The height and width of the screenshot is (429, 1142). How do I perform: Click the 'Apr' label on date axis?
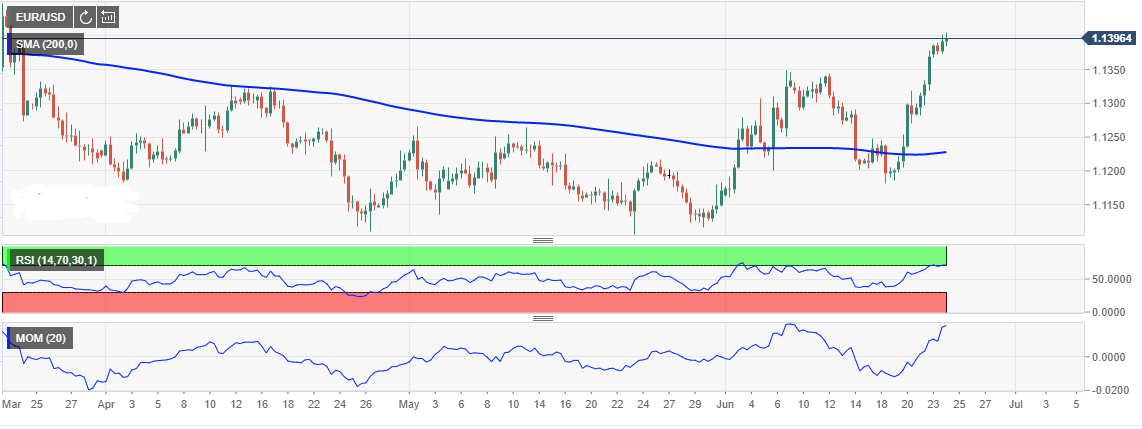point(107,405)
